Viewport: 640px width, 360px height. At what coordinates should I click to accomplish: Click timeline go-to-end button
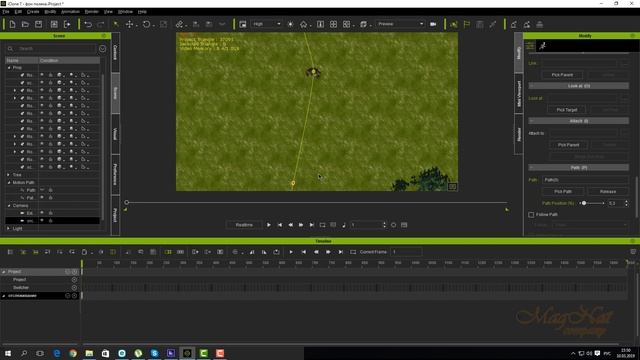pyautogui.click(x=340, y=252)
